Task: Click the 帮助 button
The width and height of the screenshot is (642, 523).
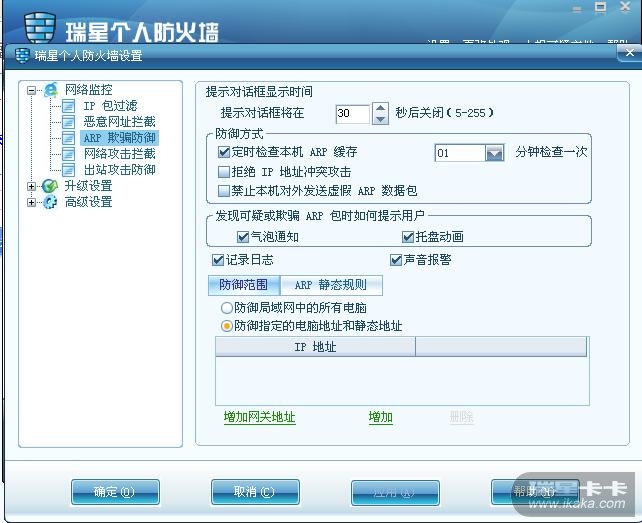Action: point(535,492)
